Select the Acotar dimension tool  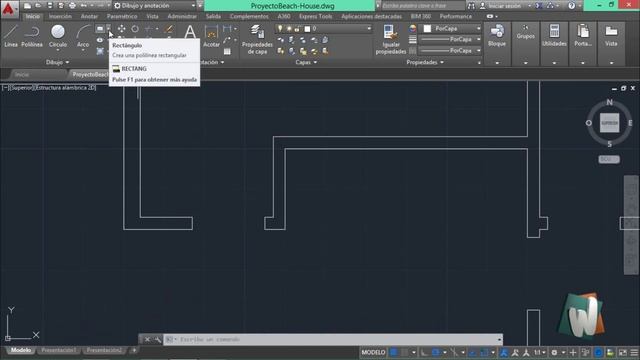[x=211, y=36]
